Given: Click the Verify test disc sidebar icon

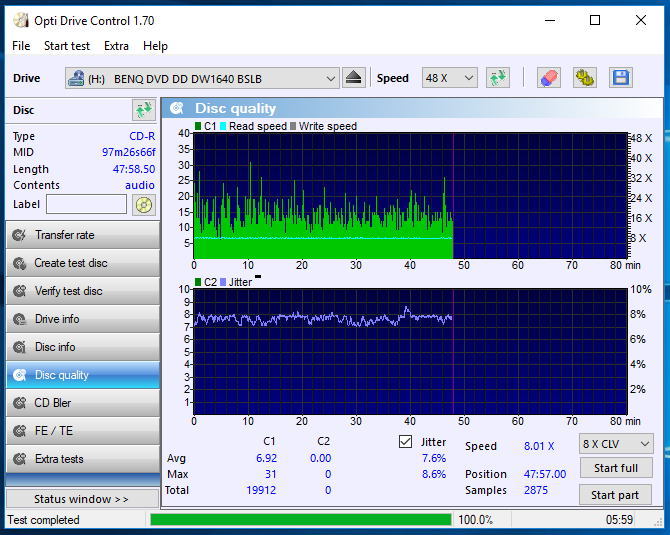Looking at the screenshot, I should (19, 291).
